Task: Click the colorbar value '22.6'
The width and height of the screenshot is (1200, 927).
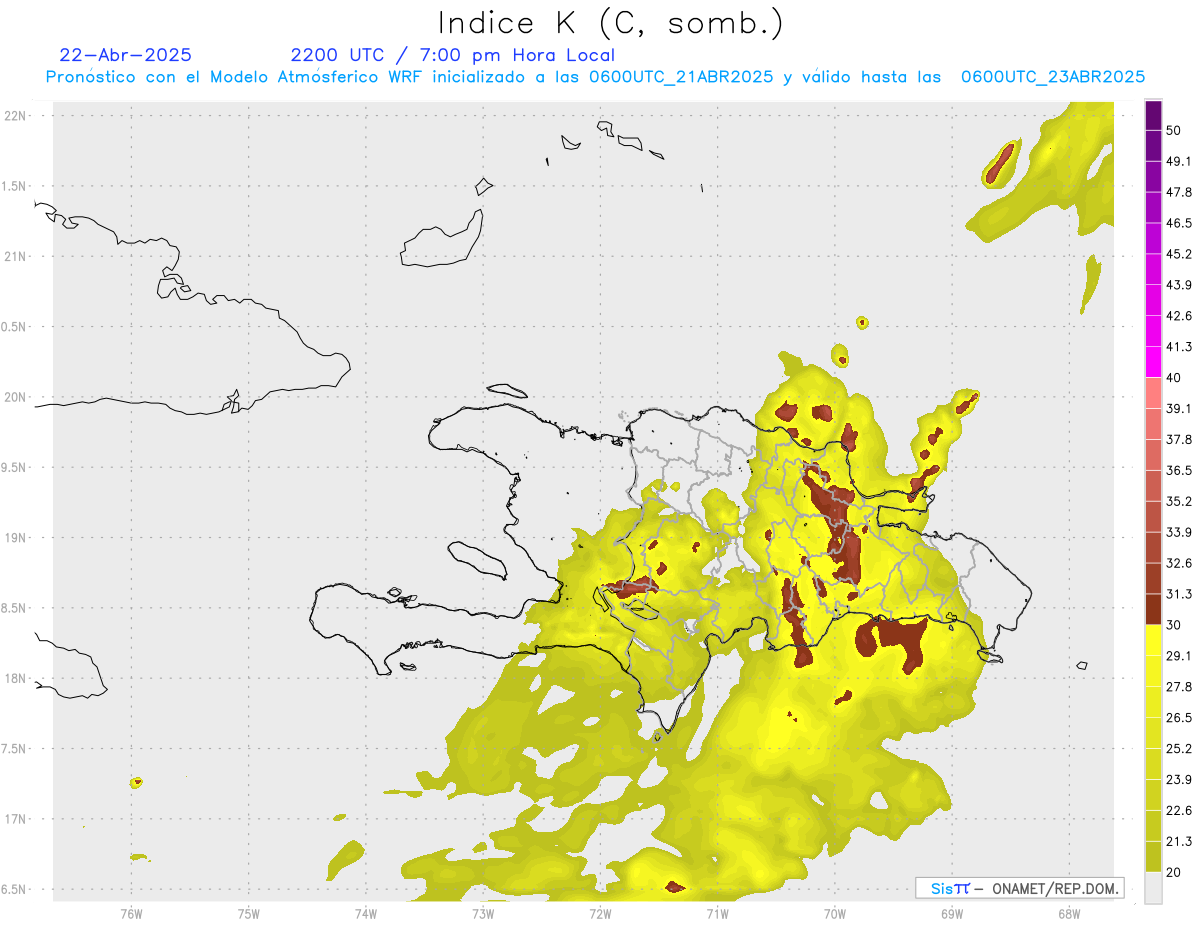Action: point(1179,811)
